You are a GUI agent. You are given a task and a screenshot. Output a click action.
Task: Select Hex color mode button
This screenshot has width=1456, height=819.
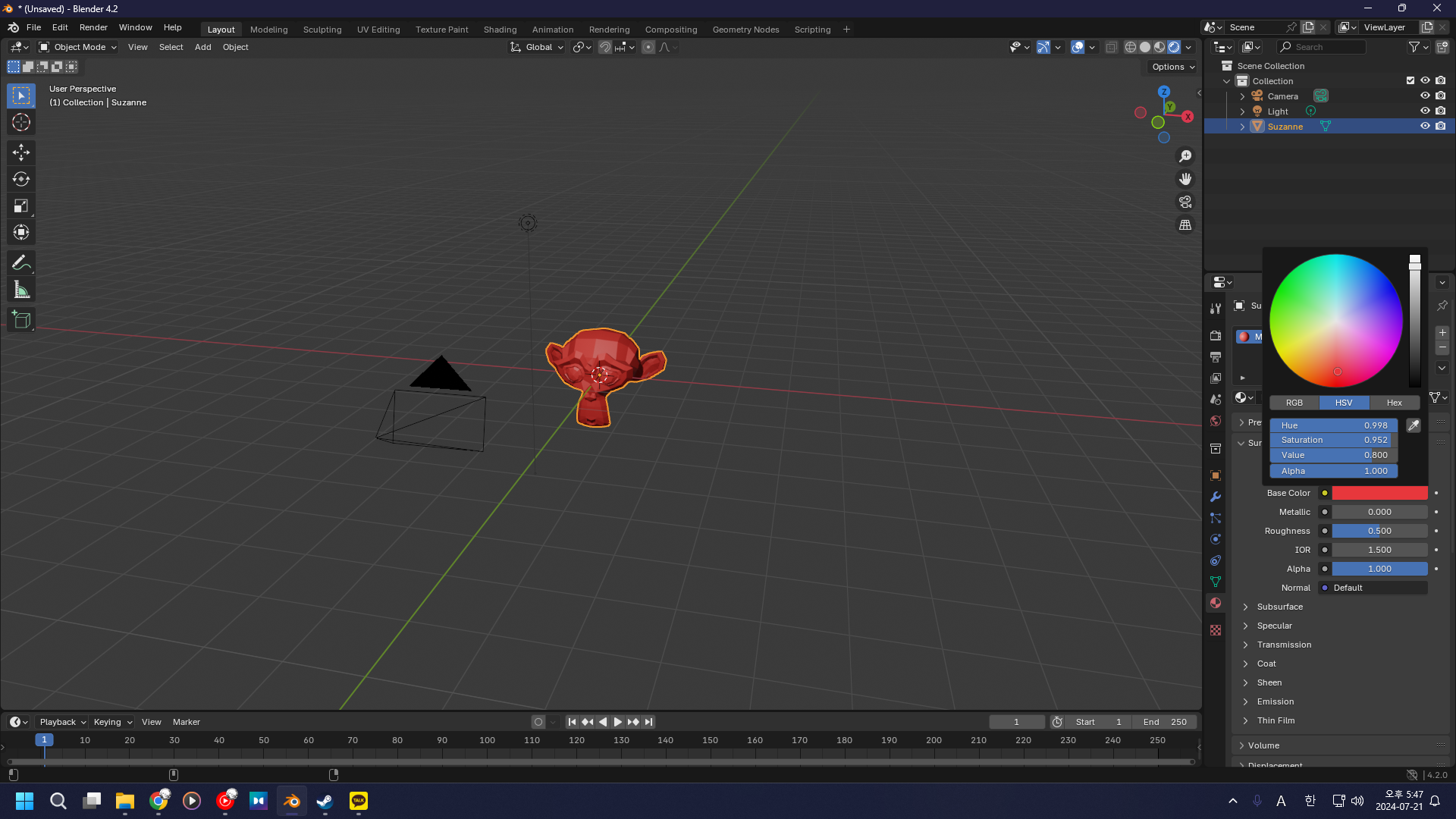[1394, 403]
